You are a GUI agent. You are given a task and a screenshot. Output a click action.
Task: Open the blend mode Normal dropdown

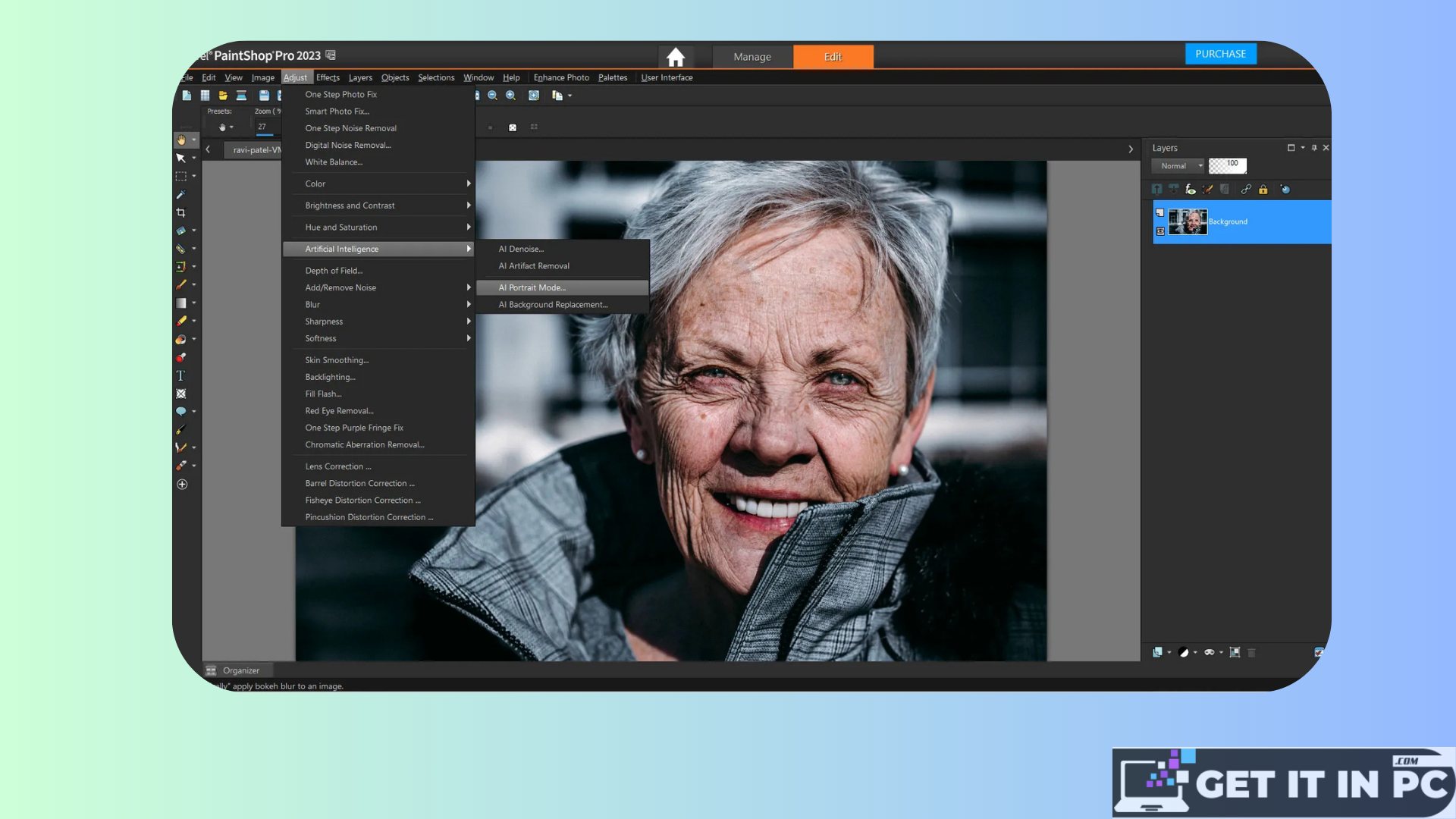click(x=1178, y=166)
